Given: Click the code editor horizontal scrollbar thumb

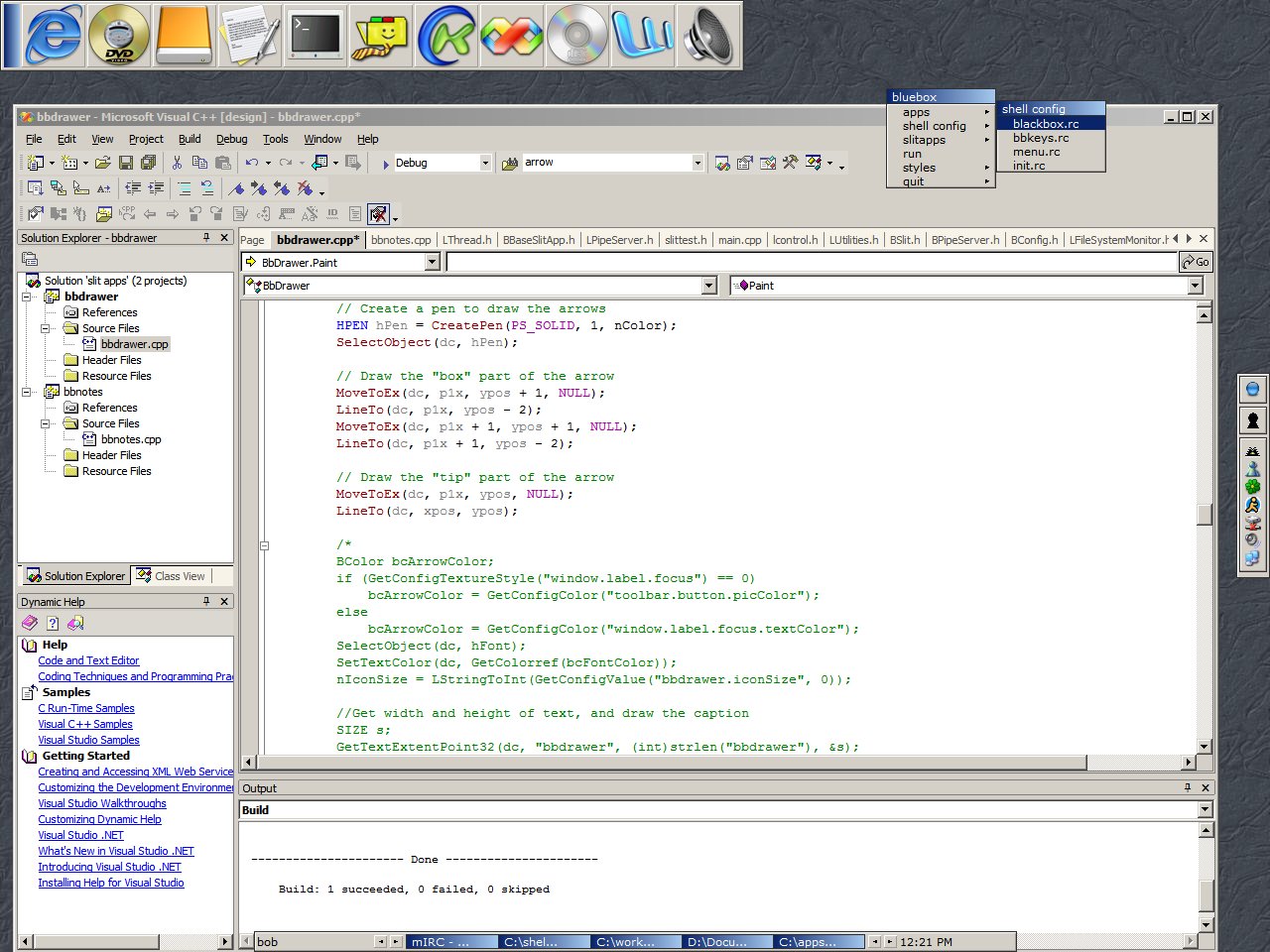Looking at the screenshot, I should coord(672,762).
